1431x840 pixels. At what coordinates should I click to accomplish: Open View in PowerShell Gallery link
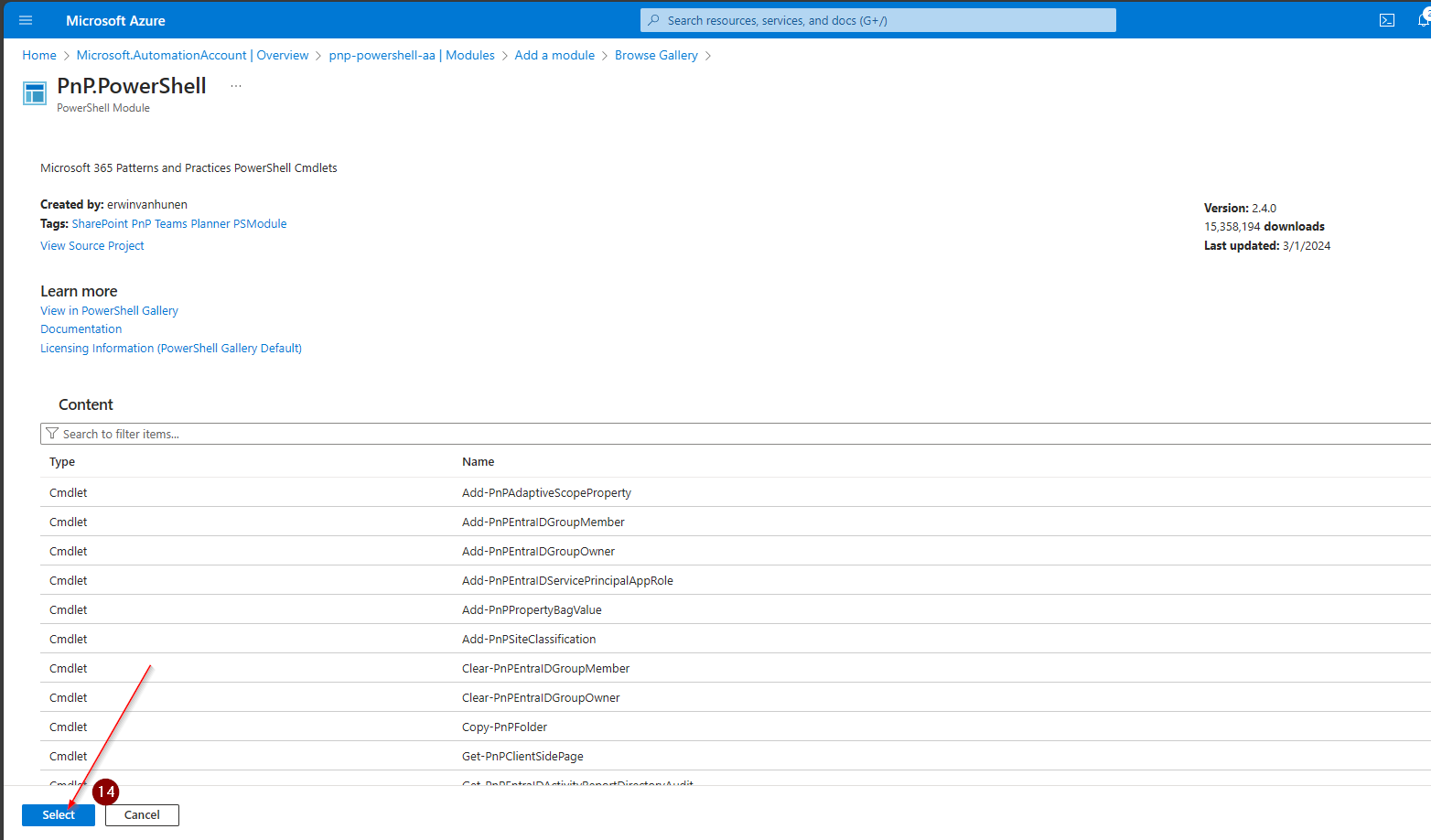(x=109, y=310)
